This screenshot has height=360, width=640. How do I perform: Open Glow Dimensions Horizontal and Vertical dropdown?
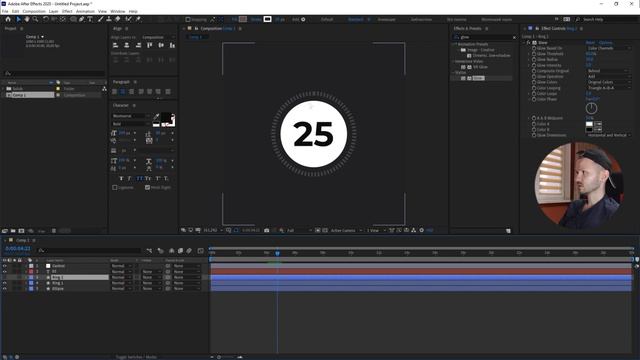(x=609, y=135)
